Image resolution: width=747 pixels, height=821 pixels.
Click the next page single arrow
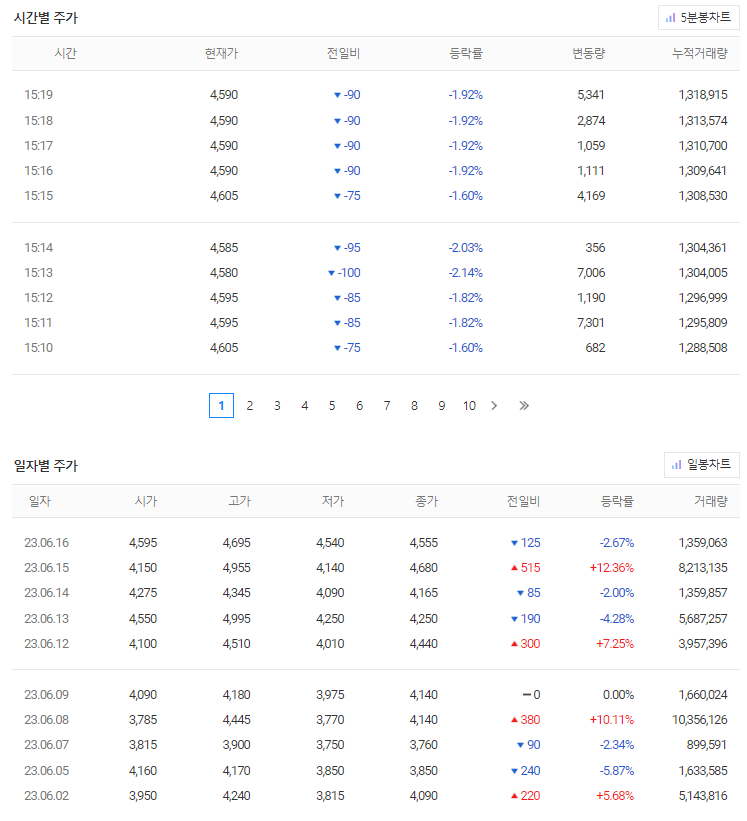pos(494,406)
